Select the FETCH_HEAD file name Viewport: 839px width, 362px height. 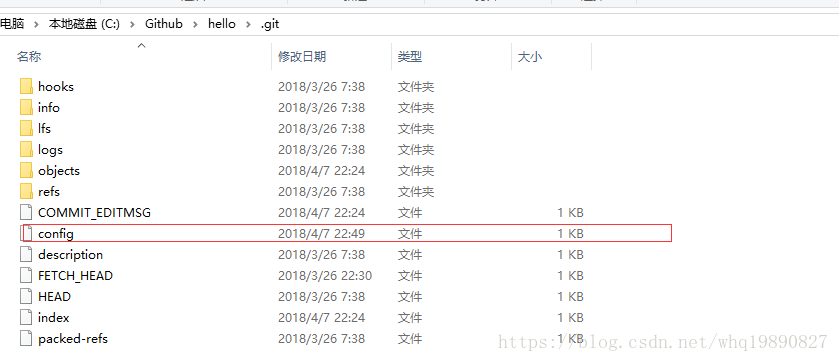[x=75, y=275]
